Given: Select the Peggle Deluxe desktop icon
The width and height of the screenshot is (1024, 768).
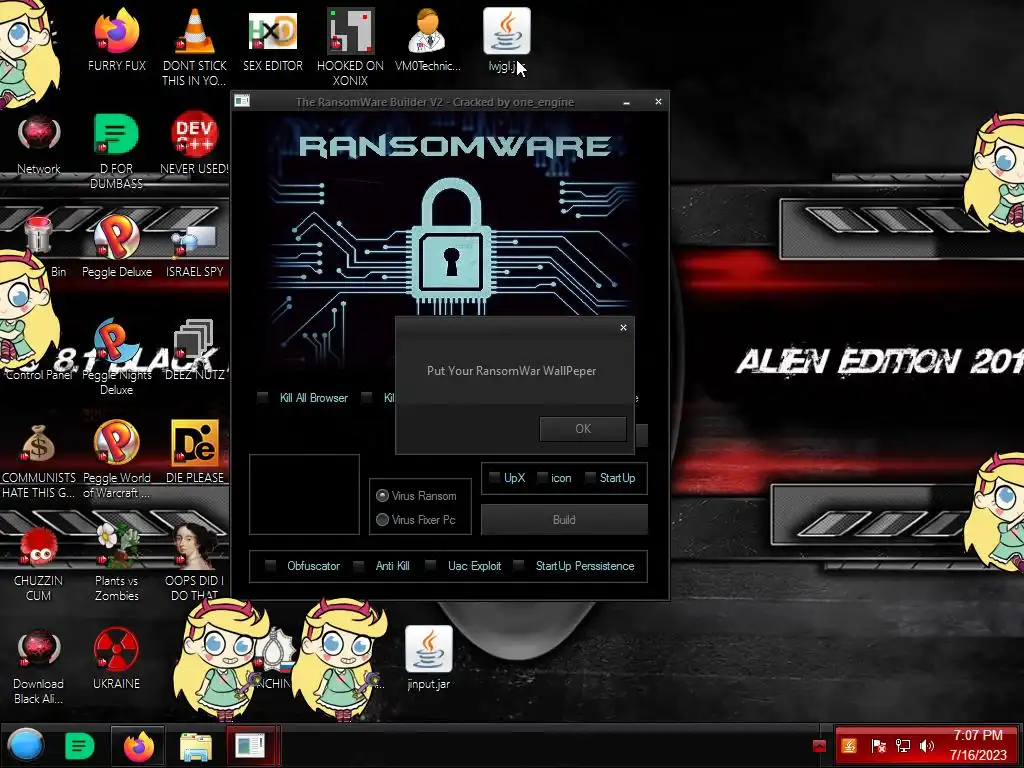Looking at the screenshot, I should tap(116, 247).
